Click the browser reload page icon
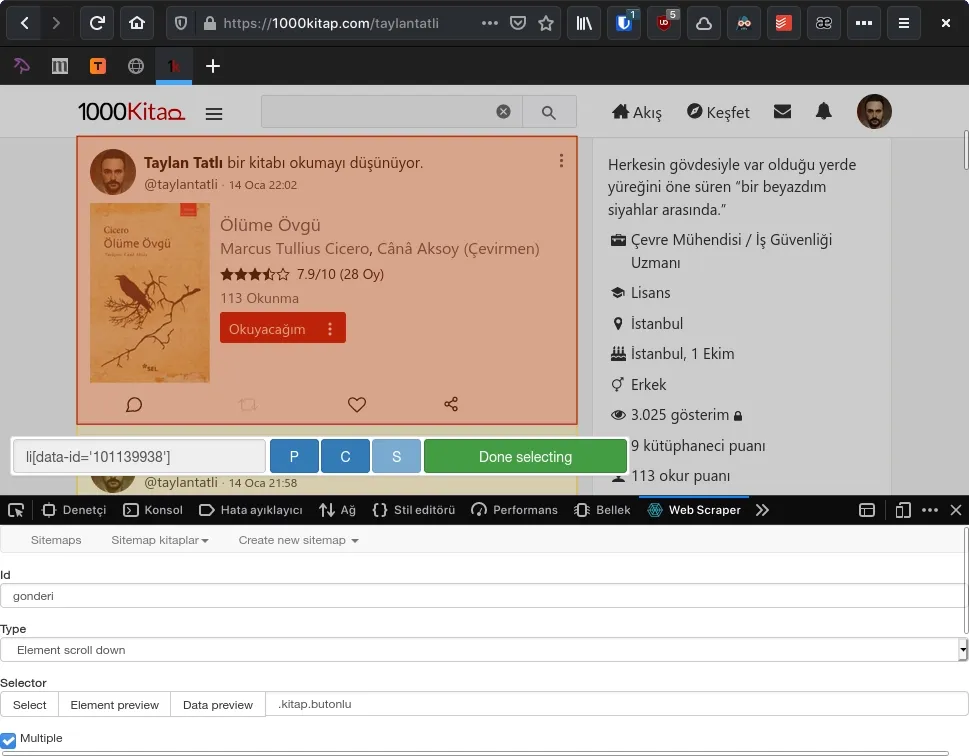969x756 pixels. (x=97, y=23)
